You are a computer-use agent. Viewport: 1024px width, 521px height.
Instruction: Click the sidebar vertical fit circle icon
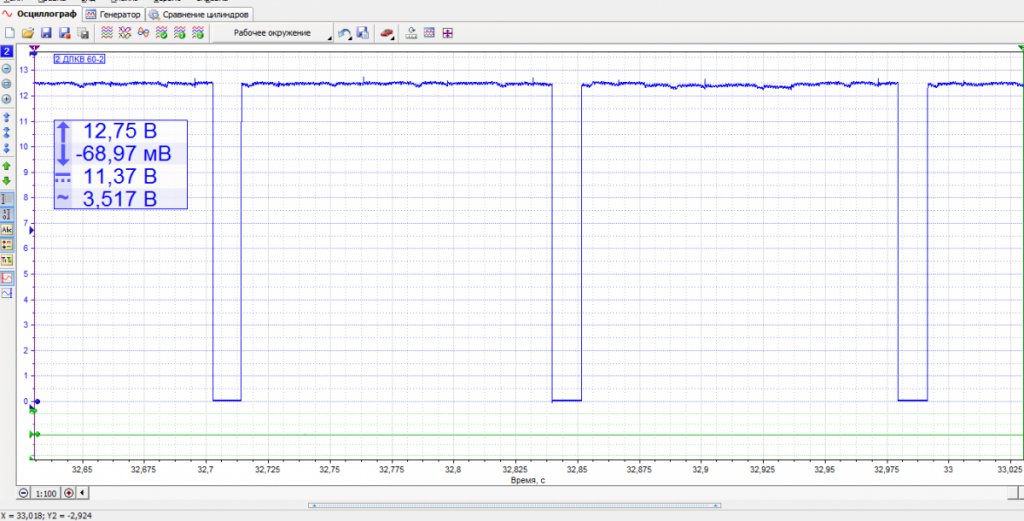7,84
